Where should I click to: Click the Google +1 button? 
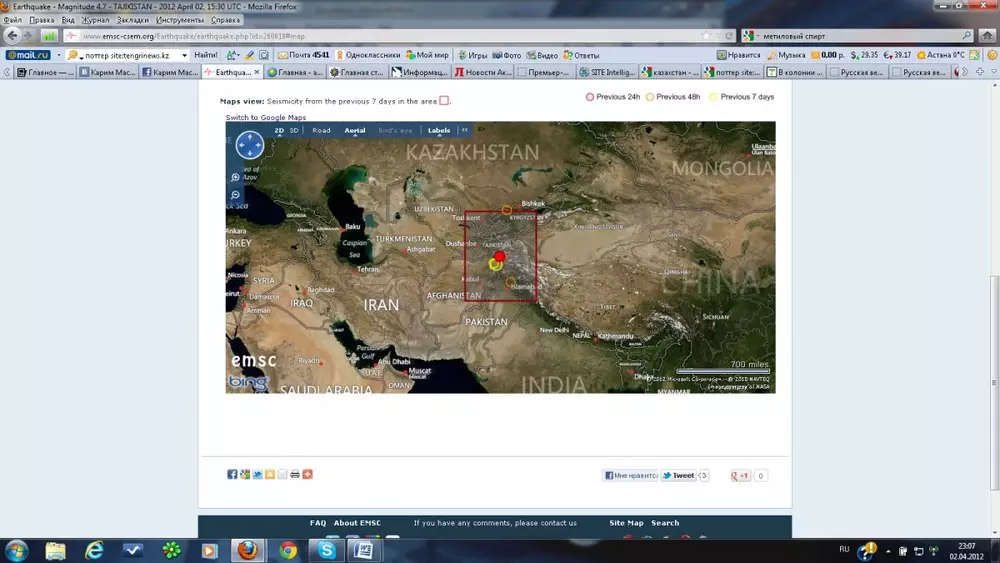[x=741, y=476]
